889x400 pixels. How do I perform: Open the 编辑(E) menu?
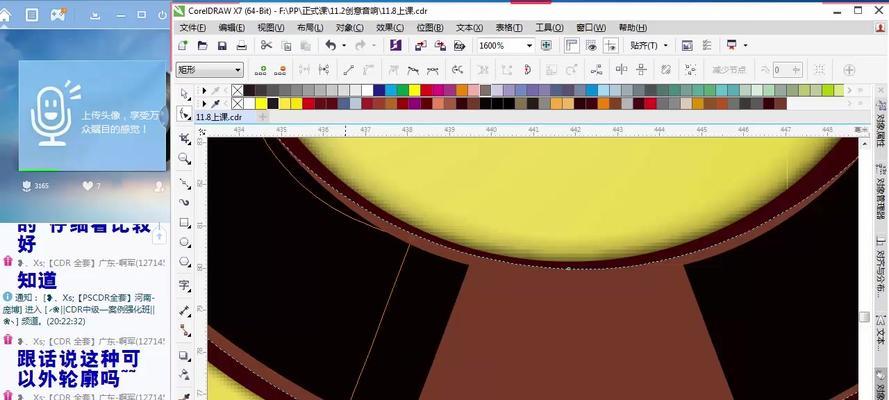[x=231, y=28]
